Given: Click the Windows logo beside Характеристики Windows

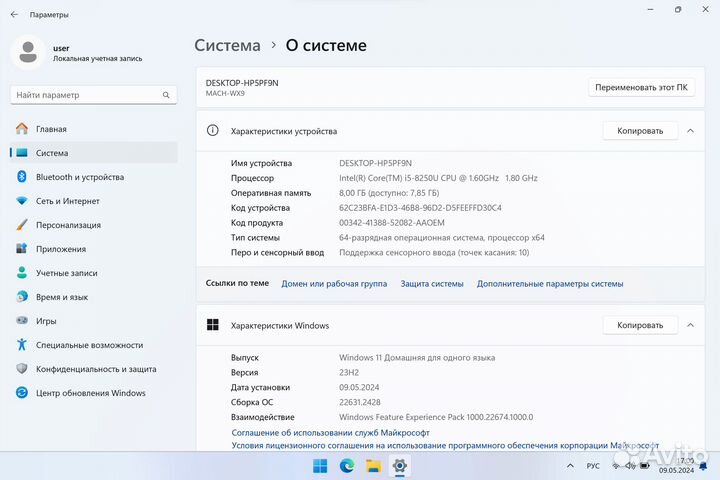Looking at the screenshot, I should click(213, 325).
